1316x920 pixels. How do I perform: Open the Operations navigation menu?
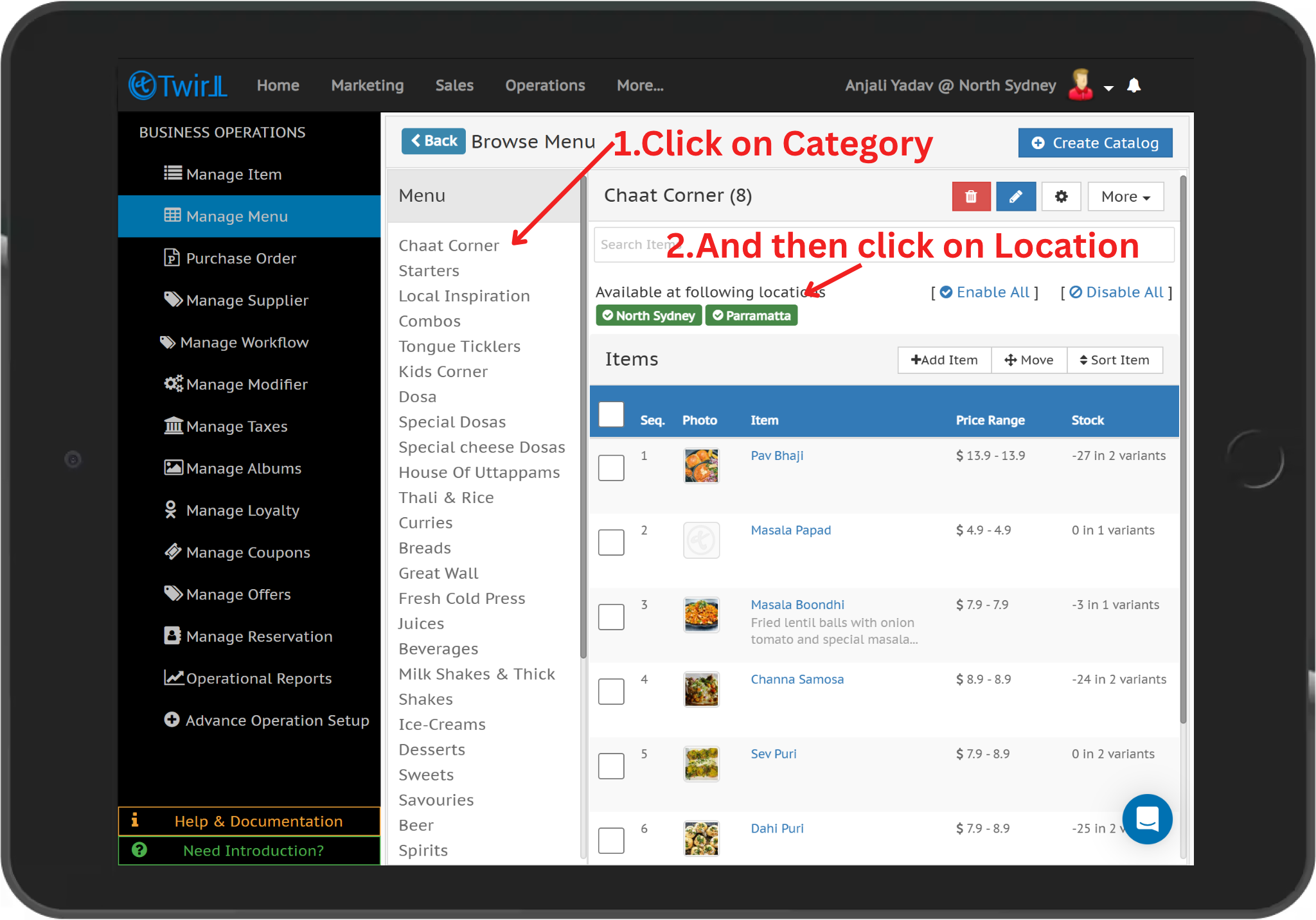(x=545, y=85)
